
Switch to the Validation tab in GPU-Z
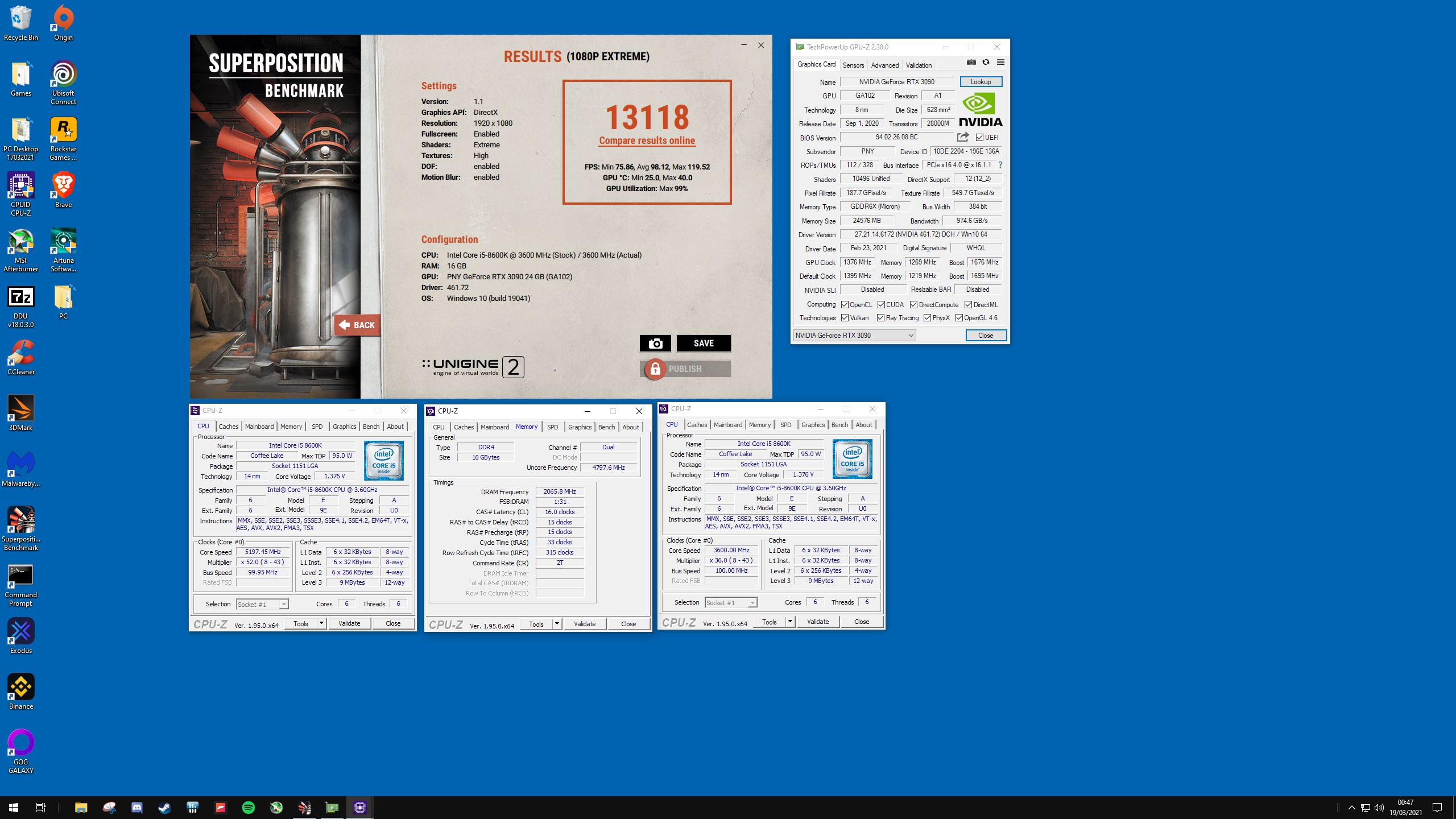click(x=919, y=65)
